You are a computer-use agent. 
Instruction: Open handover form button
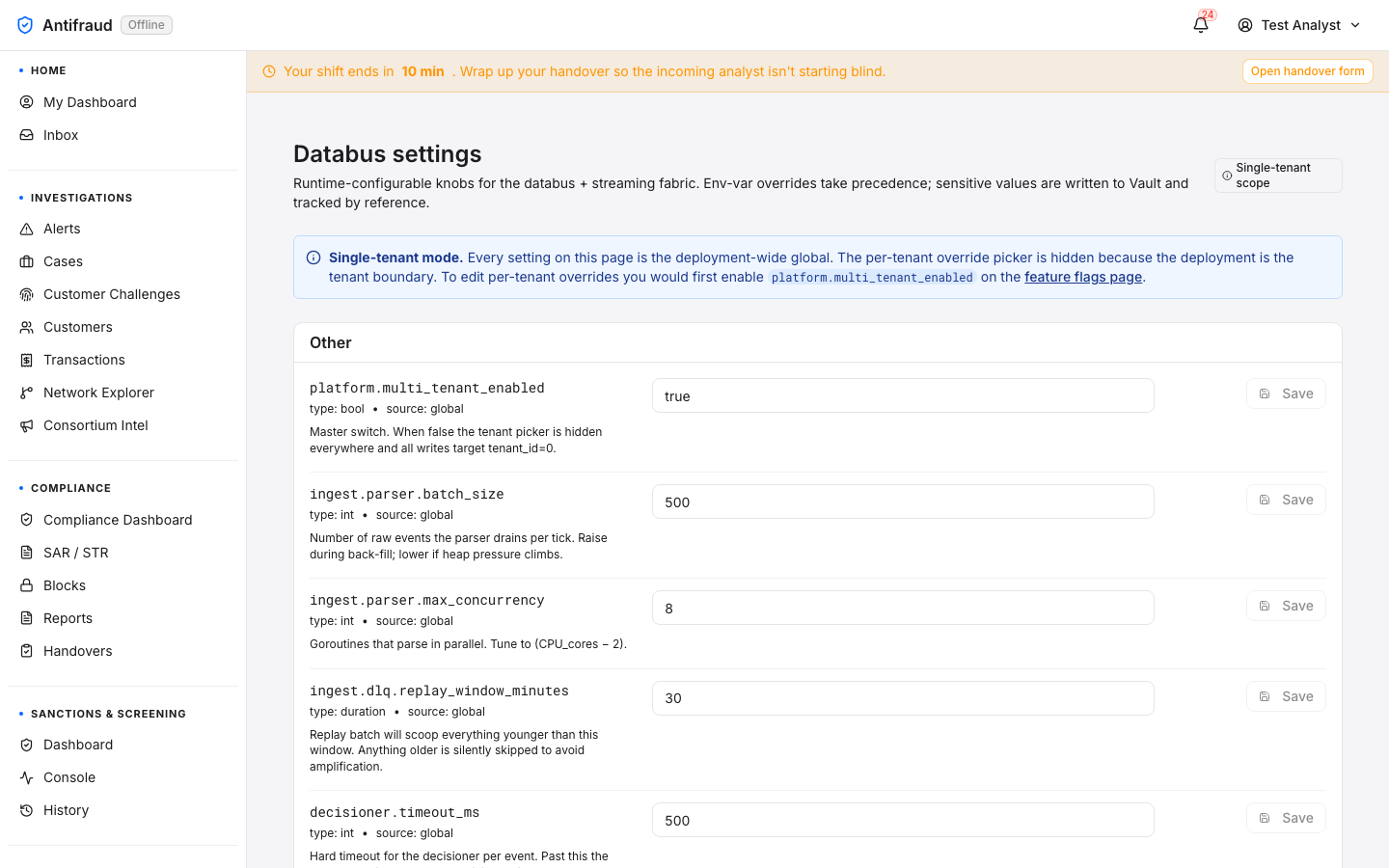click(x=1307, y=71)
